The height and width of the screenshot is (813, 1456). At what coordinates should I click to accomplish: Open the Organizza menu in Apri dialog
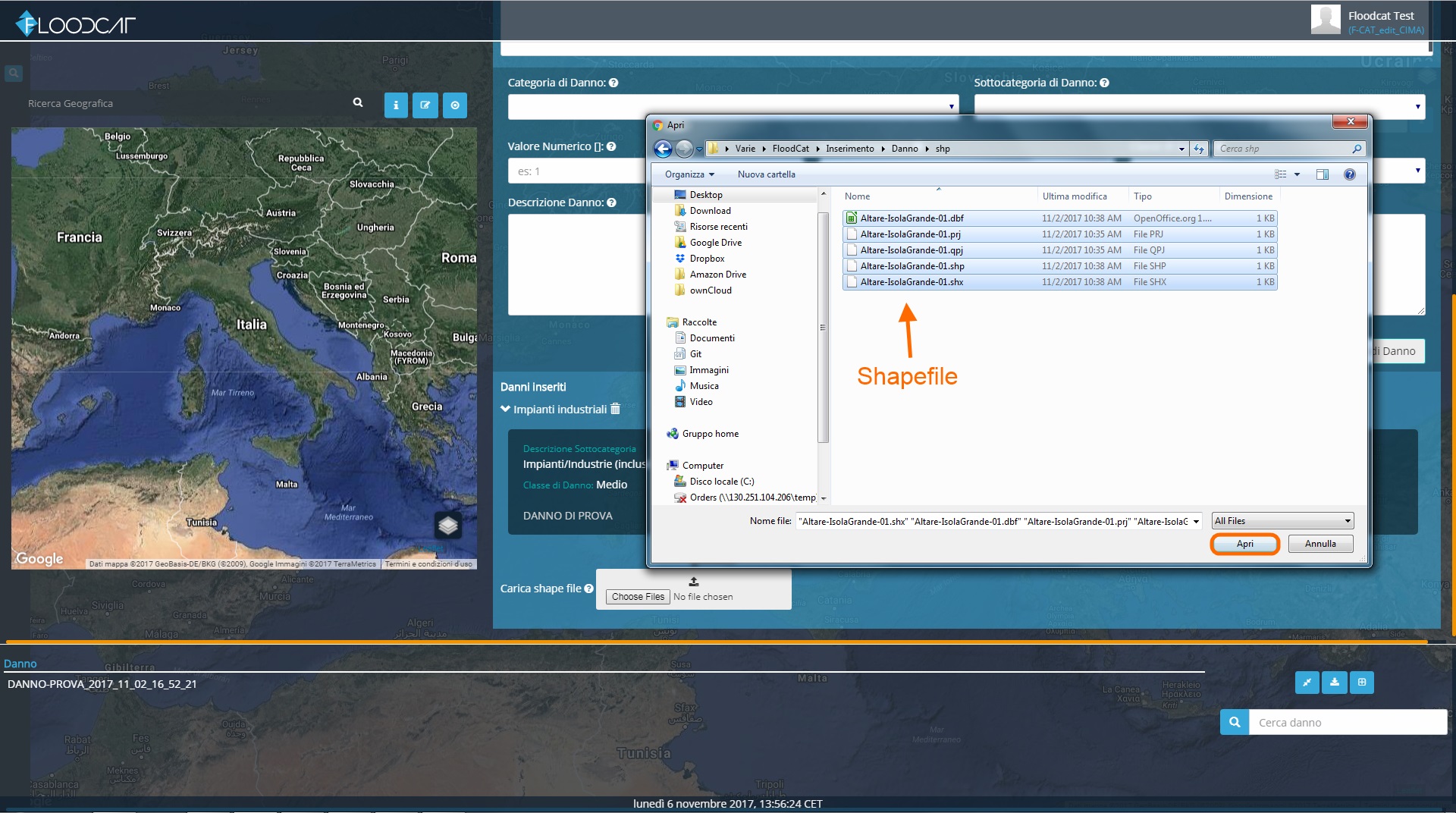point(689,174)
